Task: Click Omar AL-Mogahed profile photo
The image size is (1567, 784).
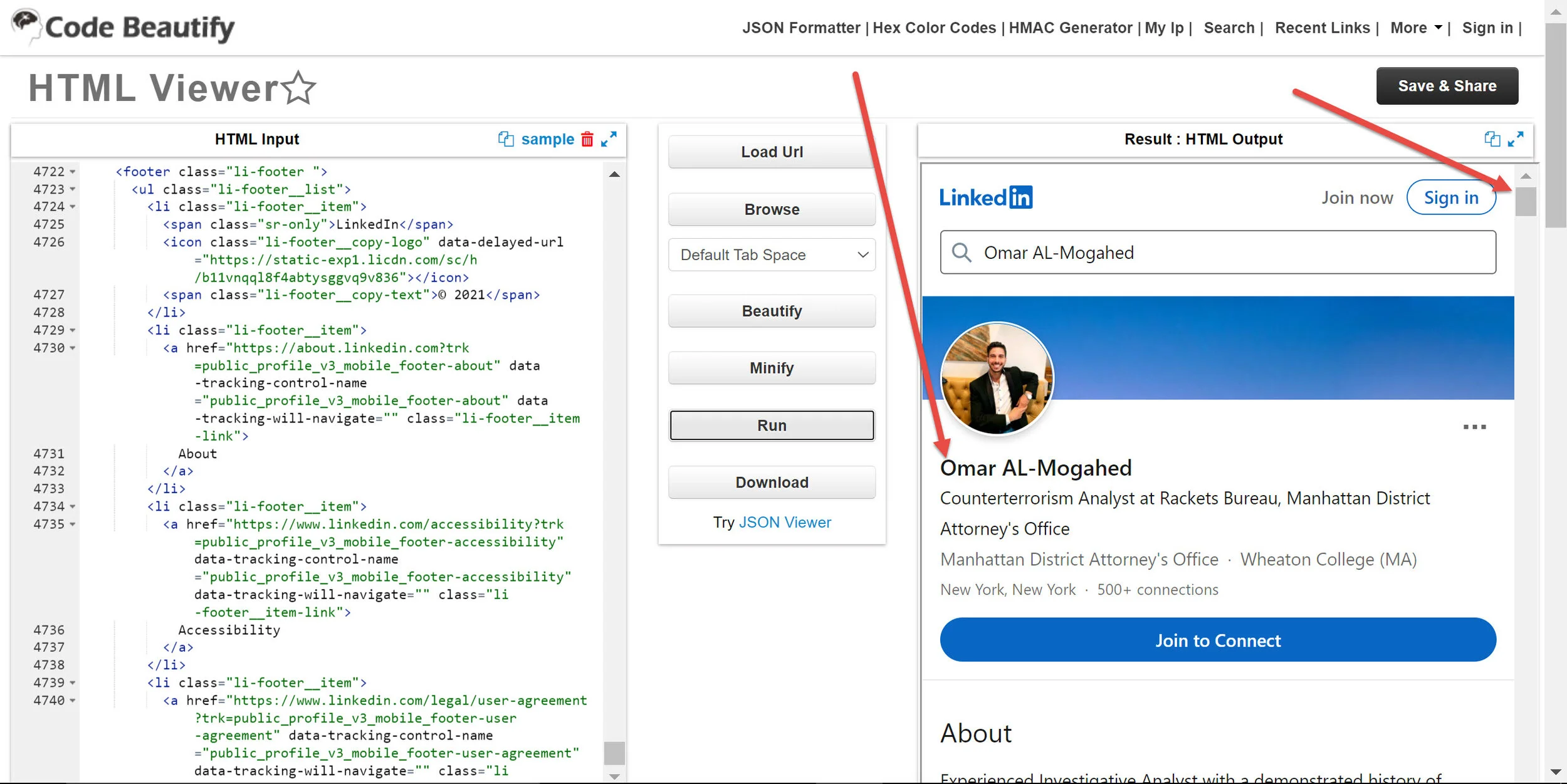Action: pyautogui.click(x=997, y=379)
